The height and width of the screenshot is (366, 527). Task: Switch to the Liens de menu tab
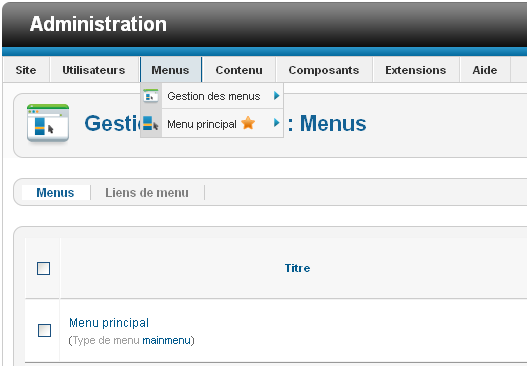coord(147,193)
